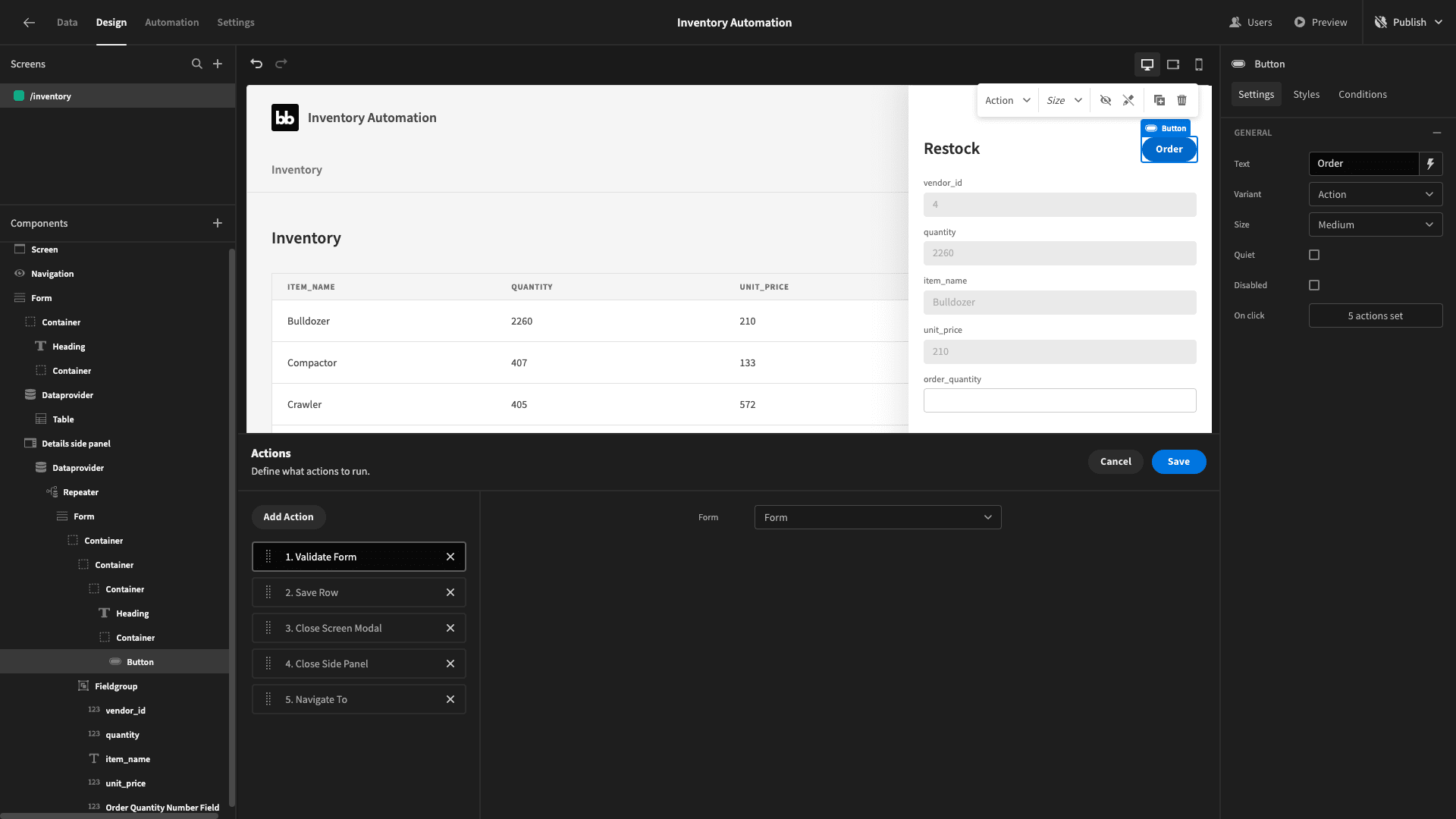Open Action dropdown in floating toolbar
Viewport: 1456px width, 819px height.
pyautogui.click(x=1008, y=100)
